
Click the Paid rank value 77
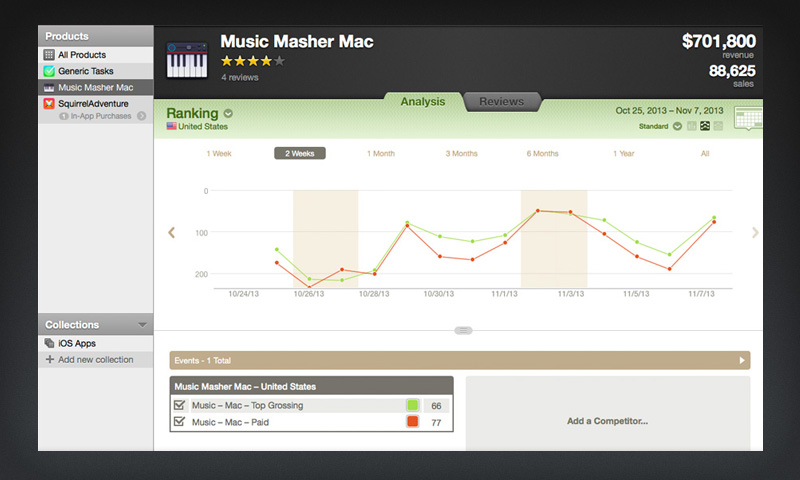436,422
